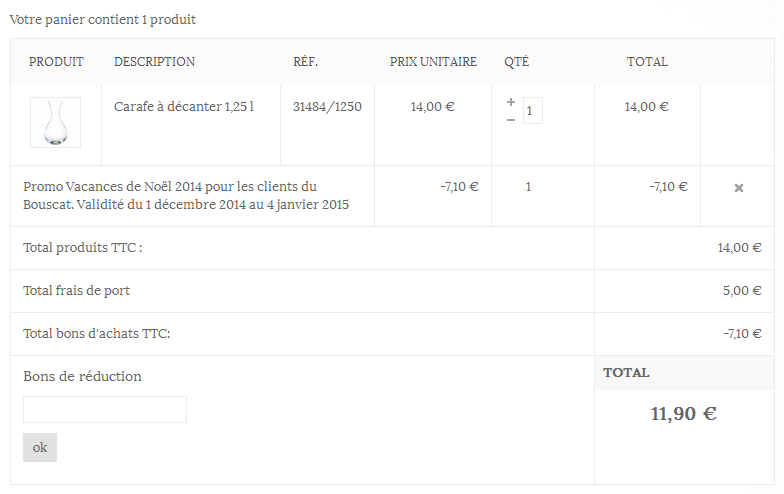Click the Total frais de port row
Image resolution: width=784 pixels, height=494 pixels.
pyautogui.click(x=392, y=291)
